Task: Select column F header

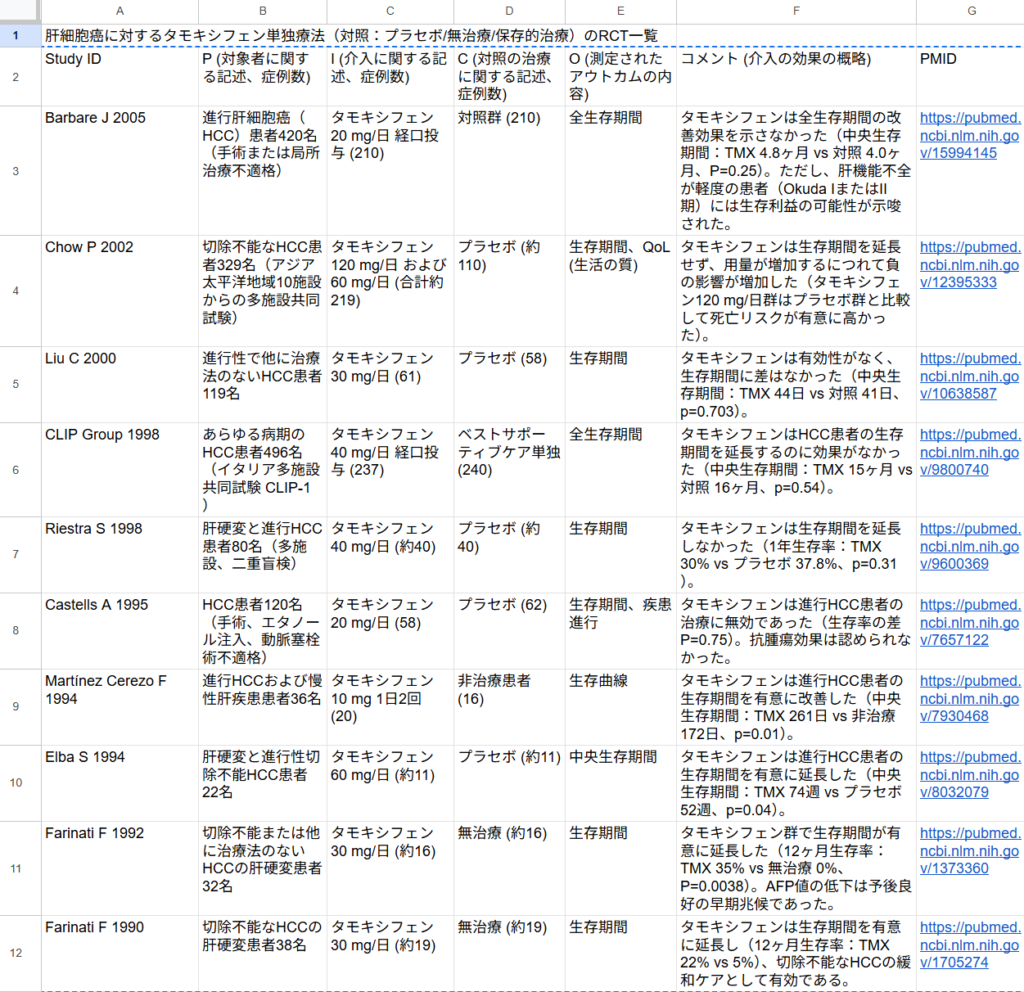Action: pos(795,11)
